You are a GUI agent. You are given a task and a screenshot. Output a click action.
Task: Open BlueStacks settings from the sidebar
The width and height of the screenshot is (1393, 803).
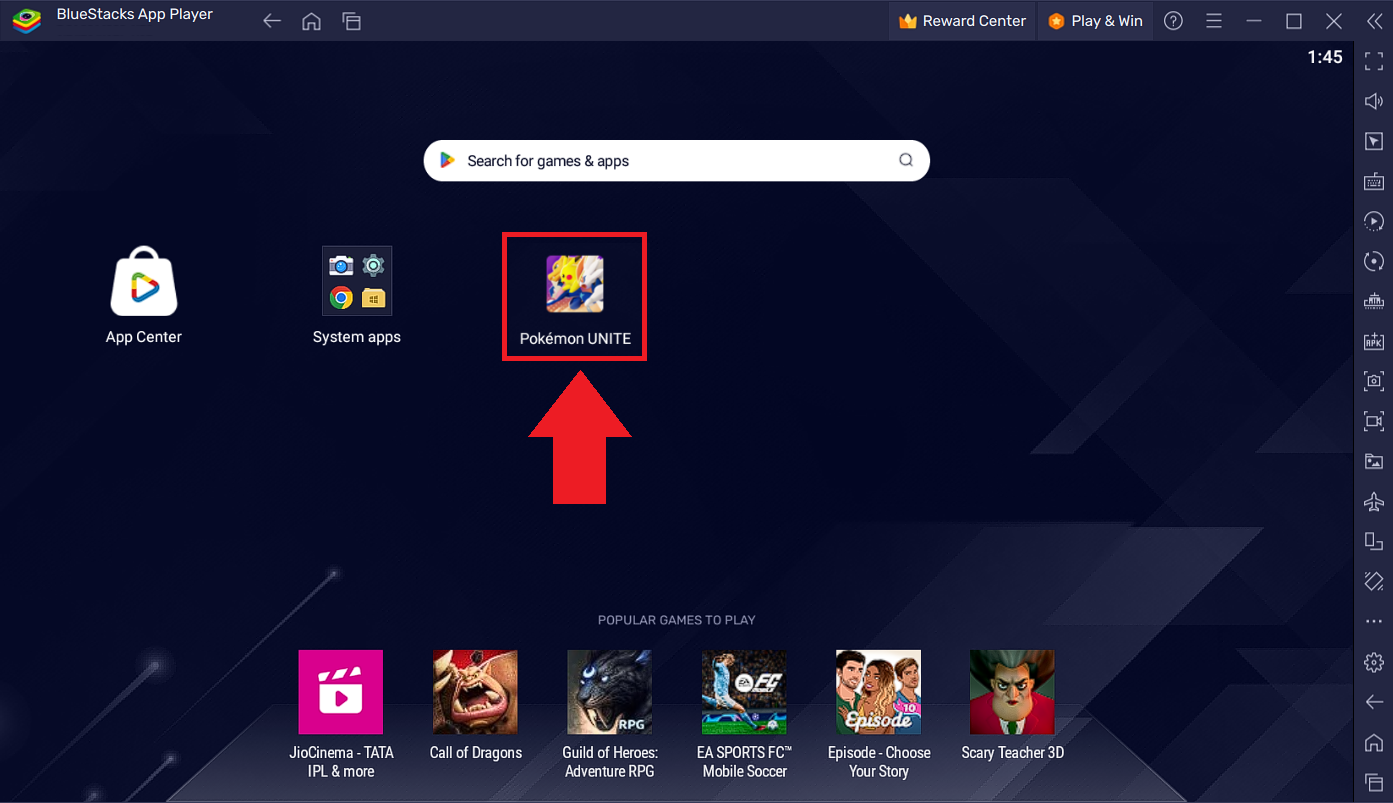[x=1373, y=661]
